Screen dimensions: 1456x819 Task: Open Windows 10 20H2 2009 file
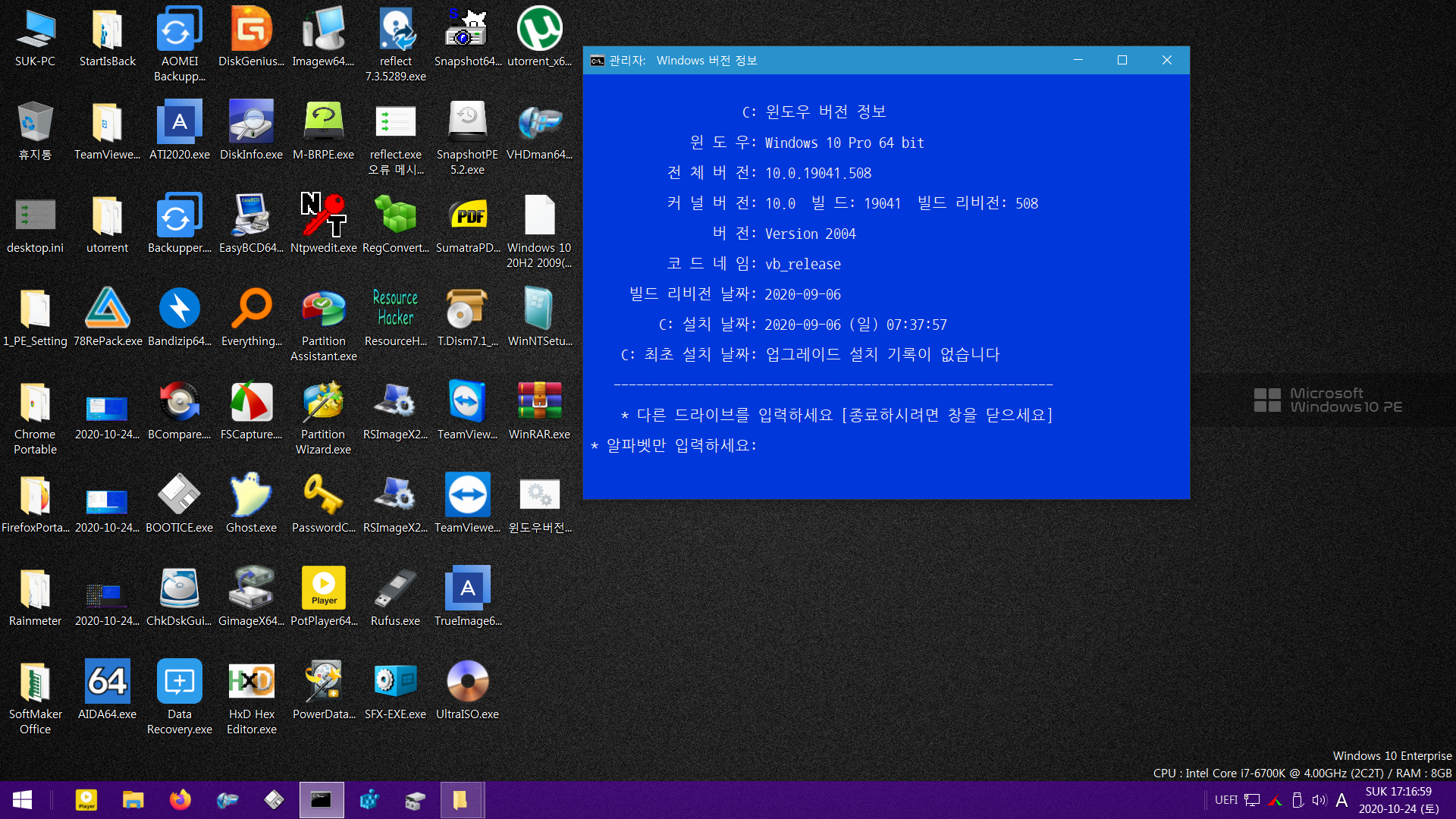pyautogui.click(x=539, y=231)
